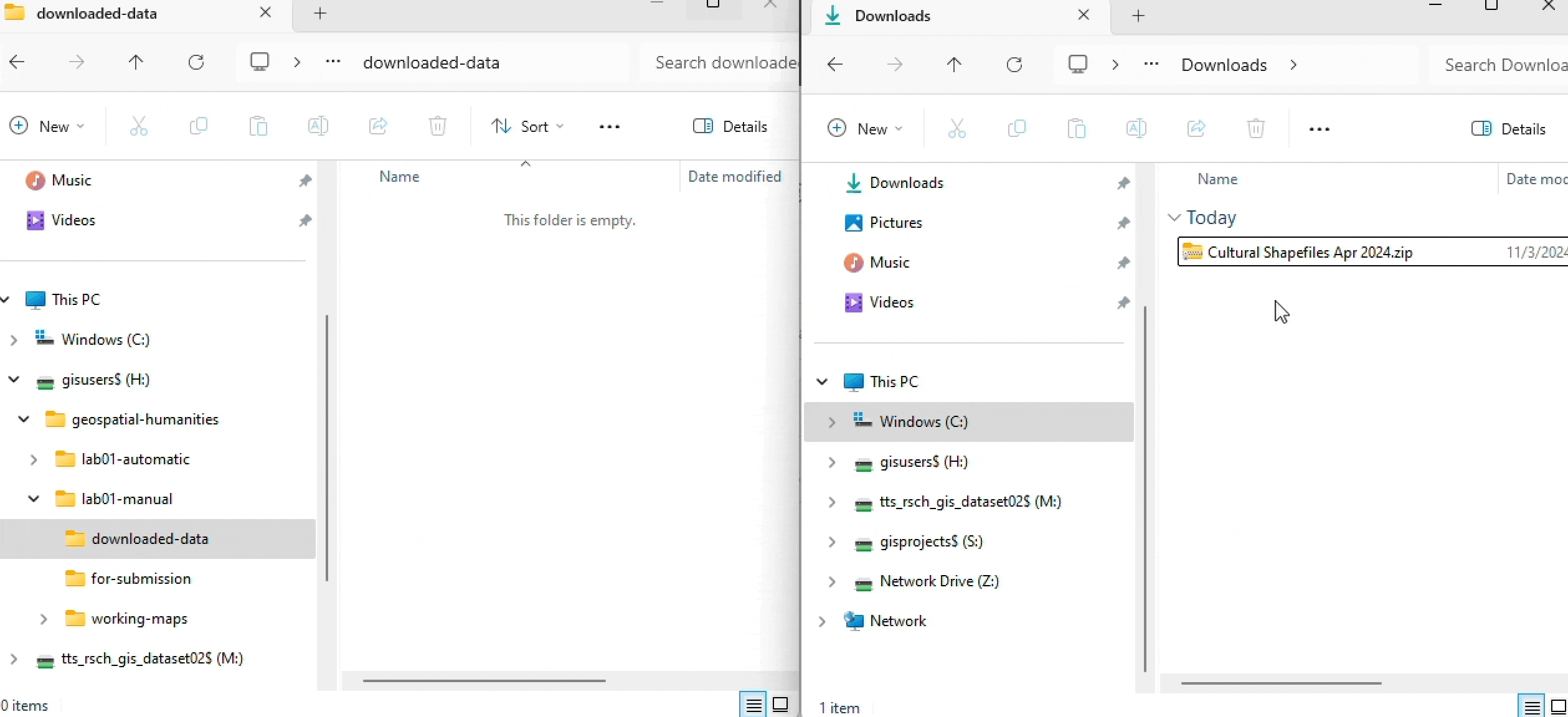Click See more options in Downloads toolbar
This screenshot has width=1568, height=717.
pos(1319,129)
